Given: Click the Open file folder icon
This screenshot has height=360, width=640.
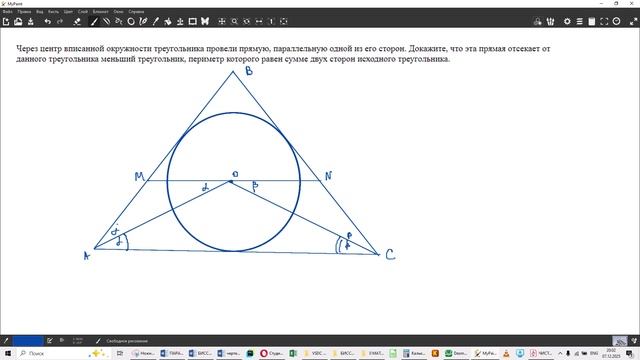Looking at the screenshot, I should tap(18, 22).
